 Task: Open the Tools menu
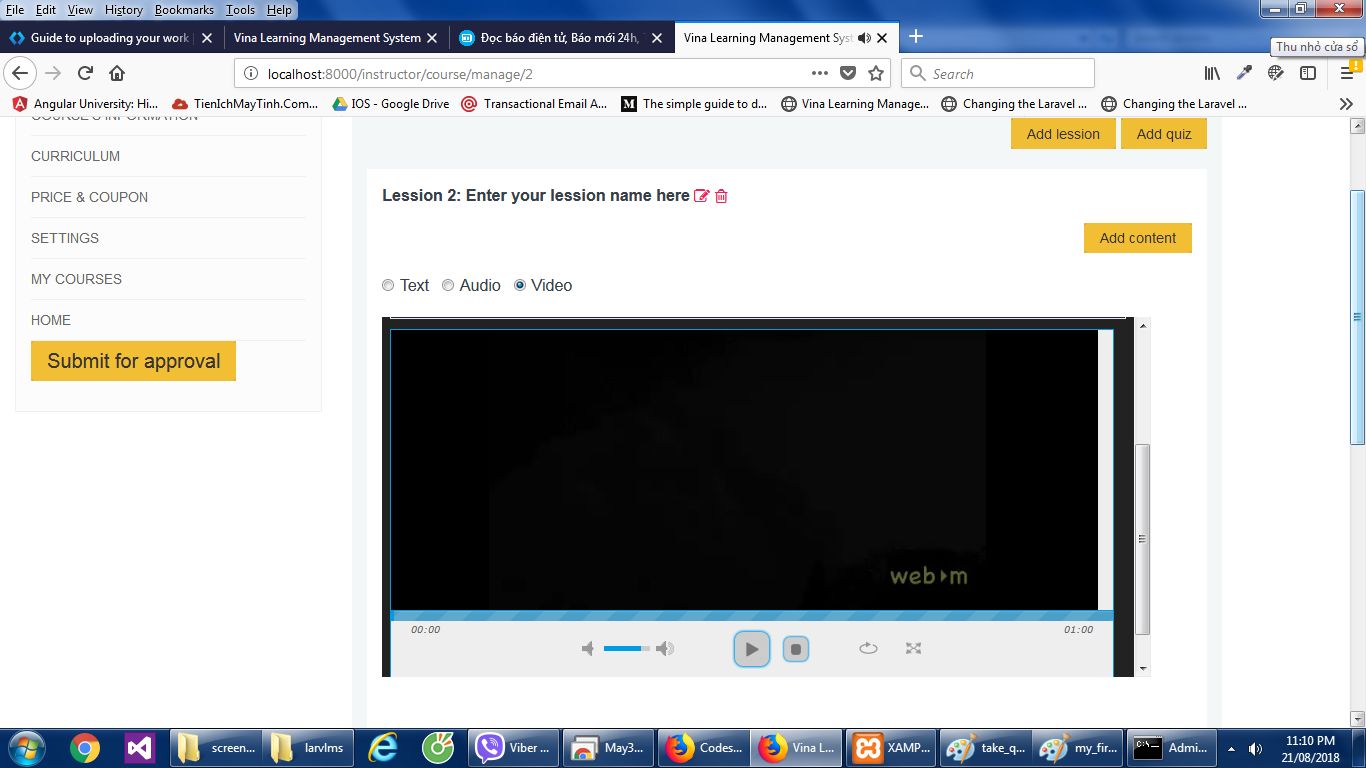coord(240,10)
